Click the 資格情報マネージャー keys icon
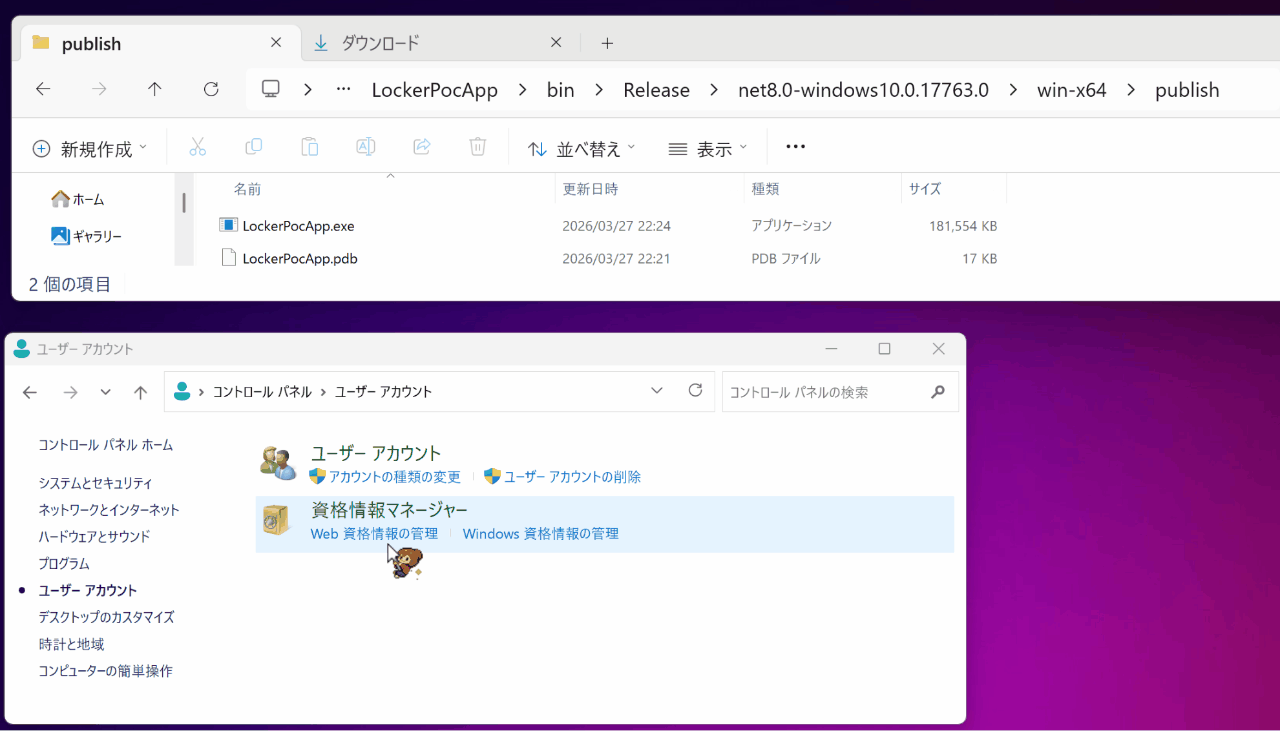1280x731 pixels. point(276,521)
